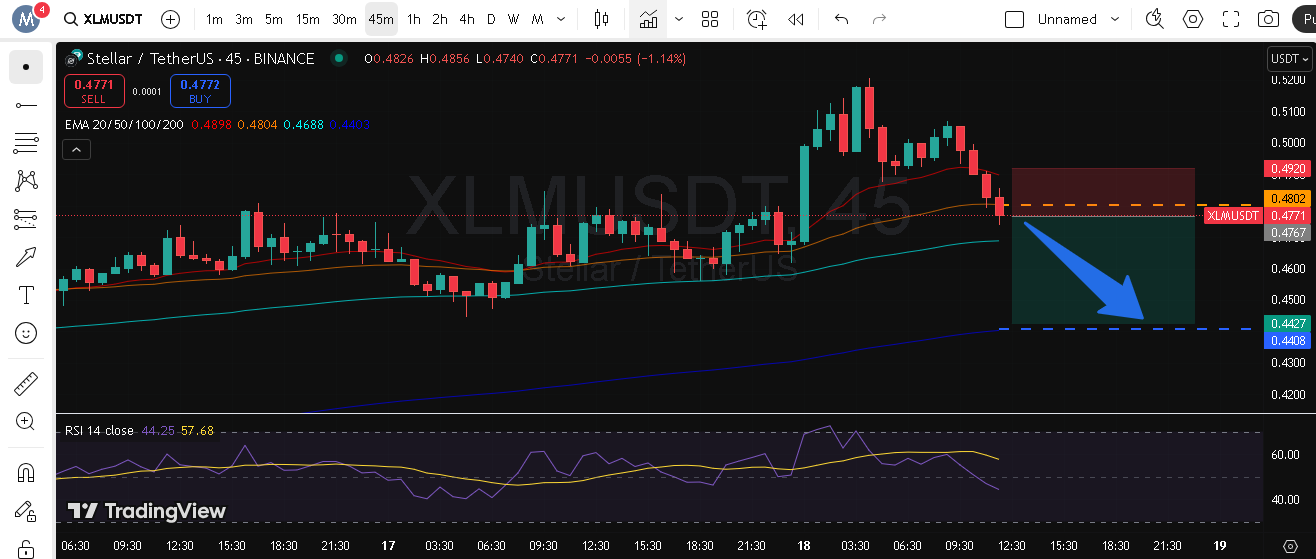
Task: Click the RSI 14 close indicator label
Action: (x=99, y=431)
